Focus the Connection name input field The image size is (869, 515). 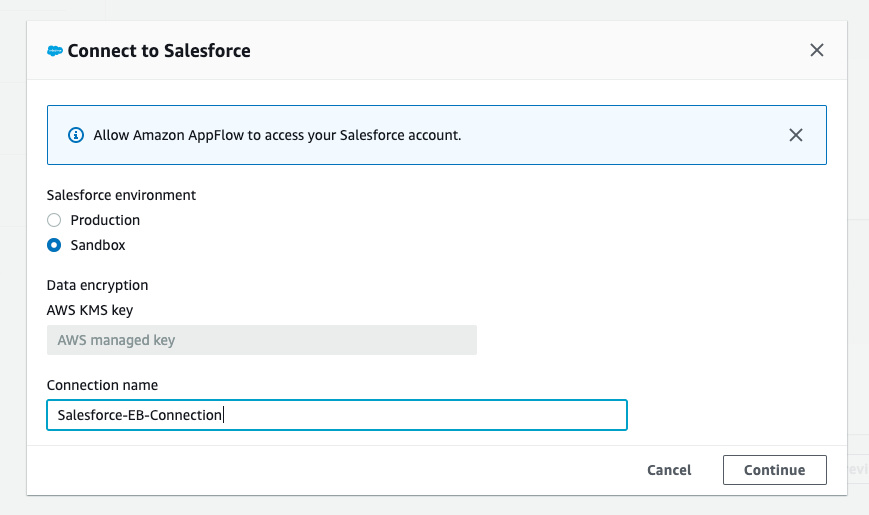pyautogui.click(x=336, y=415)
